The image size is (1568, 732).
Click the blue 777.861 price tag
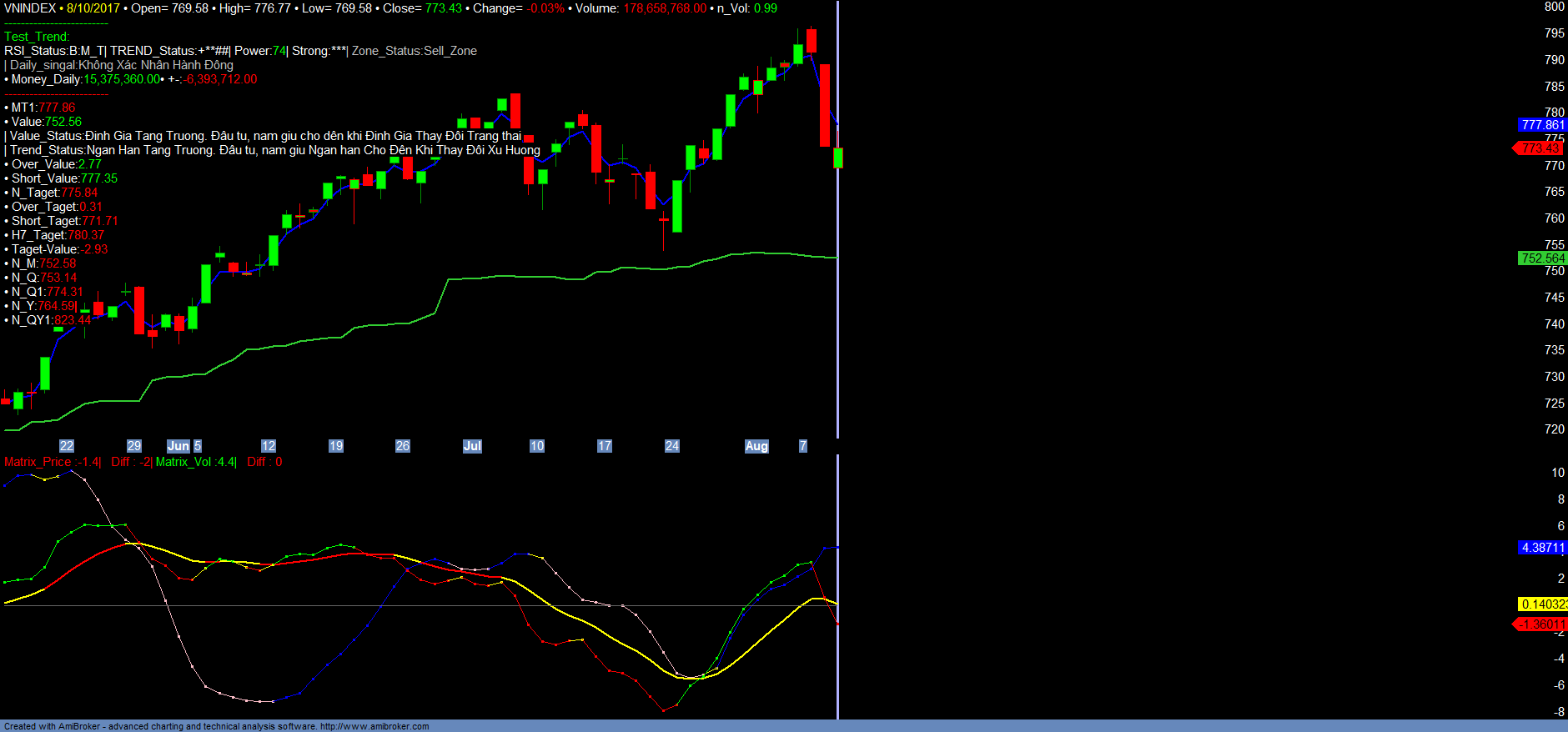(x=1542, y=125)
